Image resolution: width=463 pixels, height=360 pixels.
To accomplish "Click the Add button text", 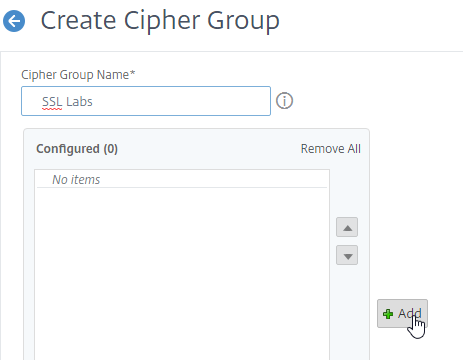I will point(410,313).
